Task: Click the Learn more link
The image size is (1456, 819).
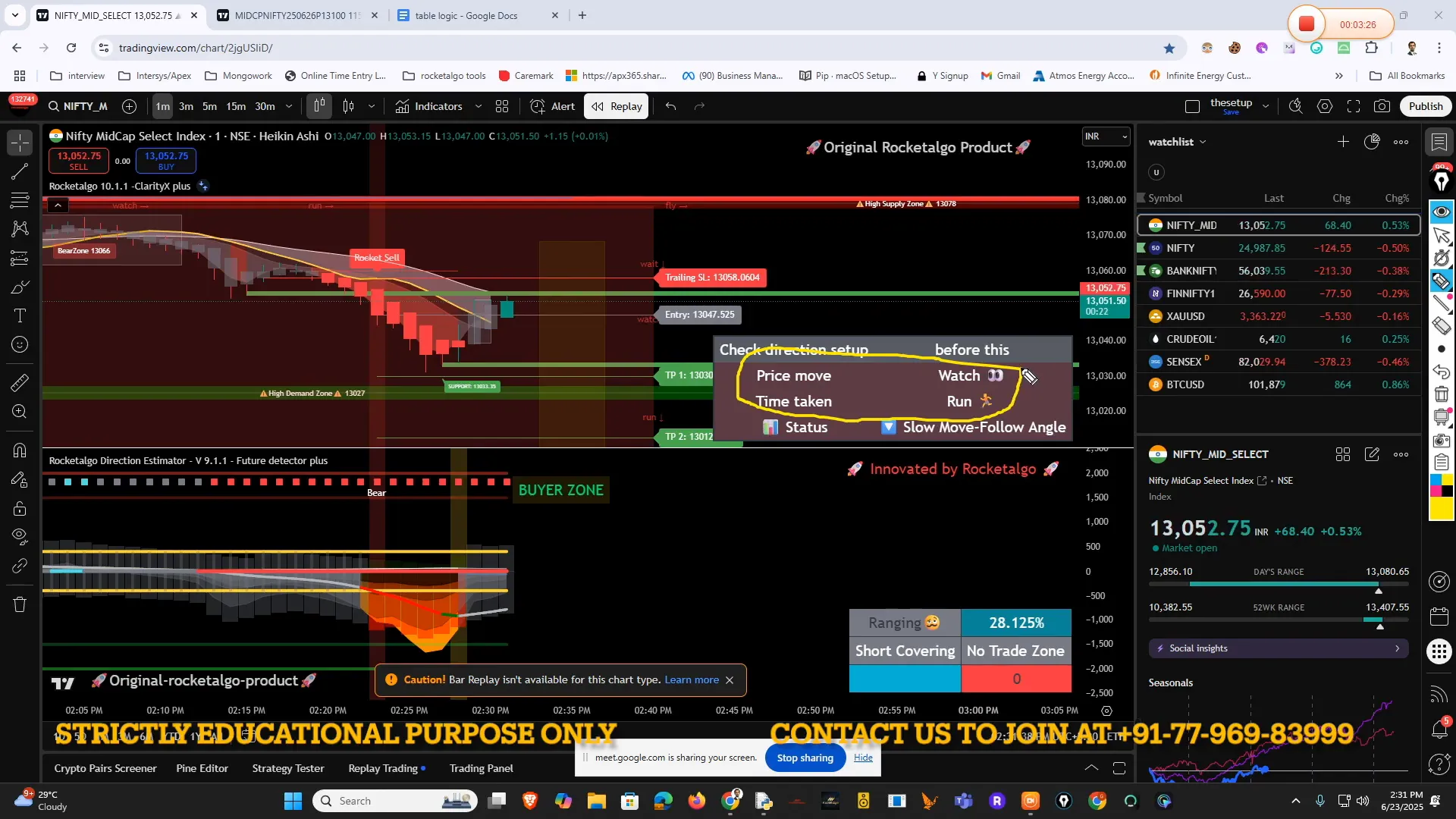Action: tap(692, 679)
